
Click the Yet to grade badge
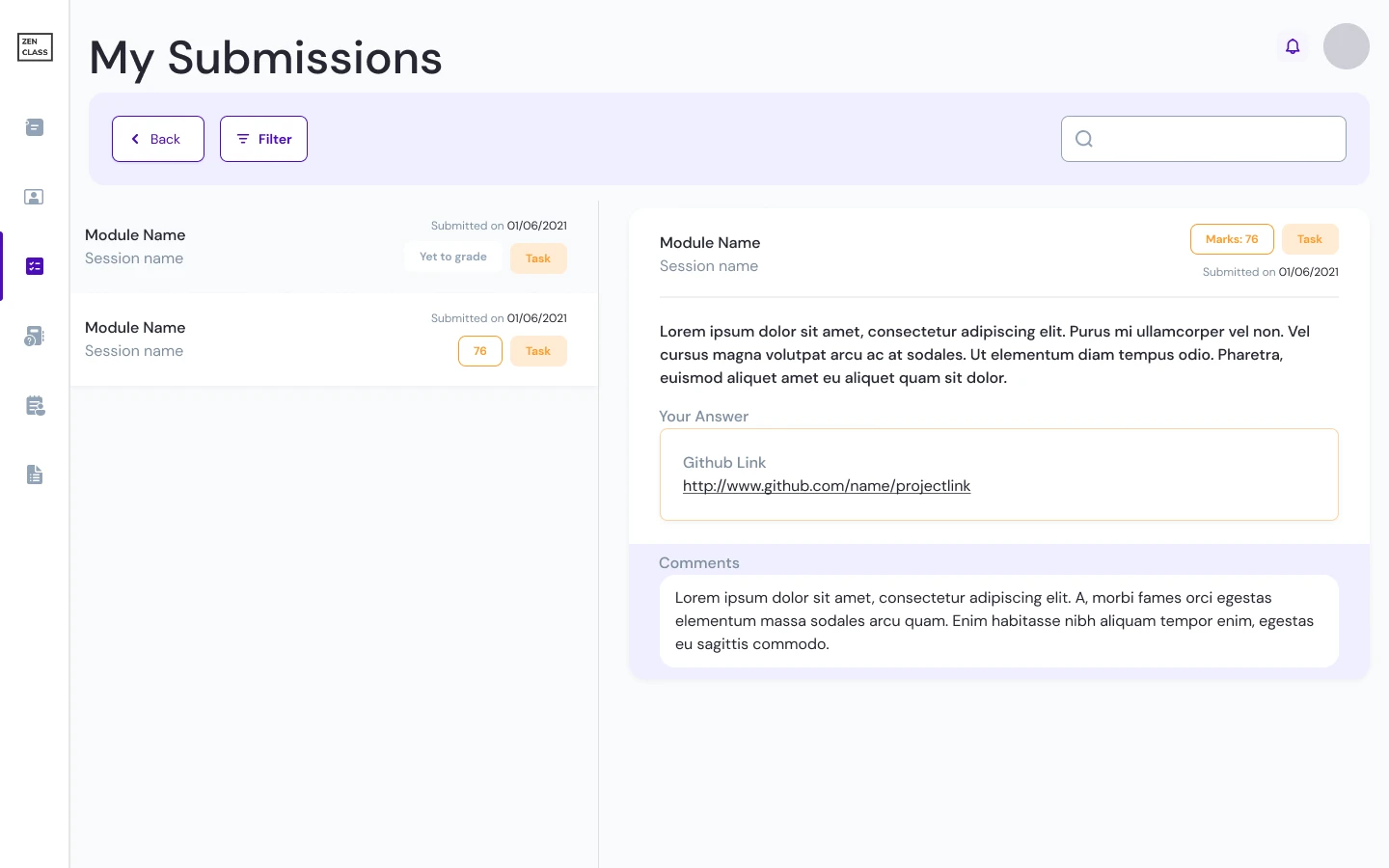[x=453, y=257]
